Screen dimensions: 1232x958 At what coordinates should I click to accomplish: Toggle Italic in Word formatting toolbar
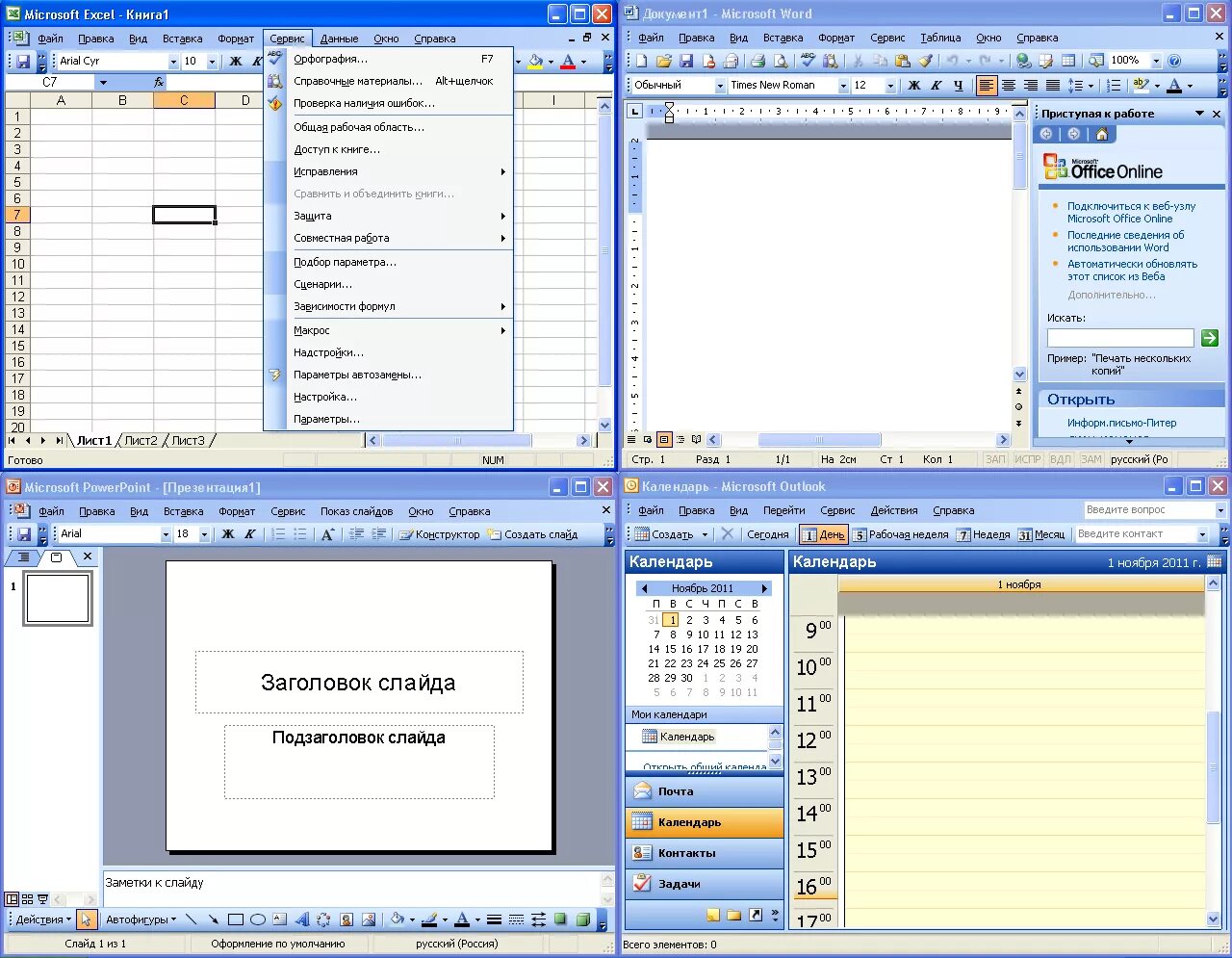click(x=936, y=85)
